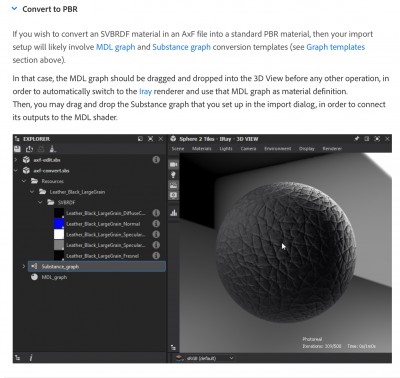Follow the Substance graph link
400x378 pixels.
(x=181, y=47)
